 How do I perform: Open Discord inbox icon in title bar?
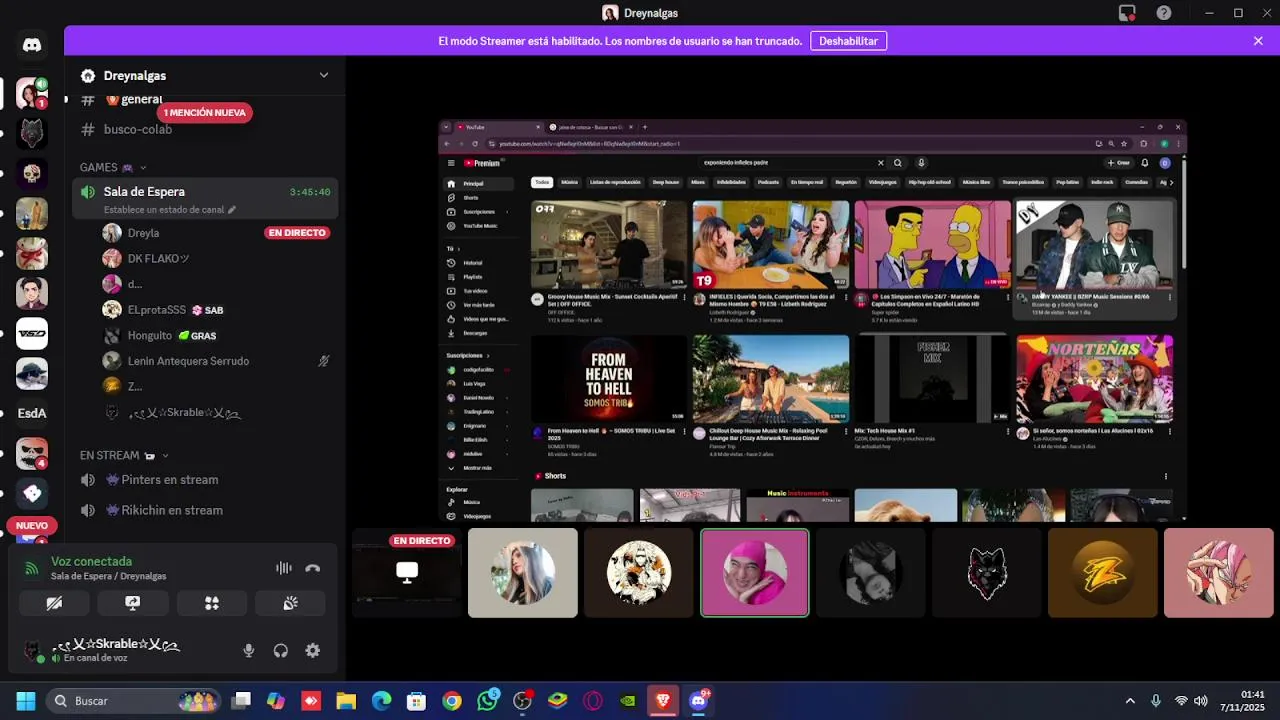(1127, 13)
